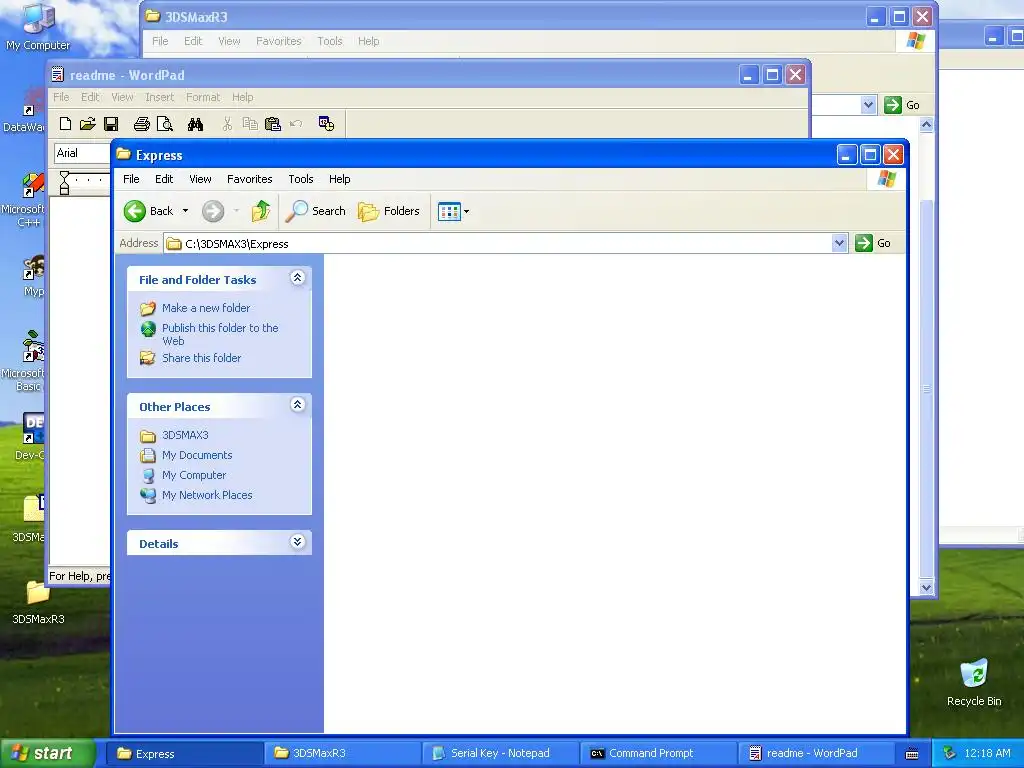Image resolution: width=1024 pixels, height=768 pixels.
Task: Click the Copy icon in WordPad
Action: [x=249, y=123]
